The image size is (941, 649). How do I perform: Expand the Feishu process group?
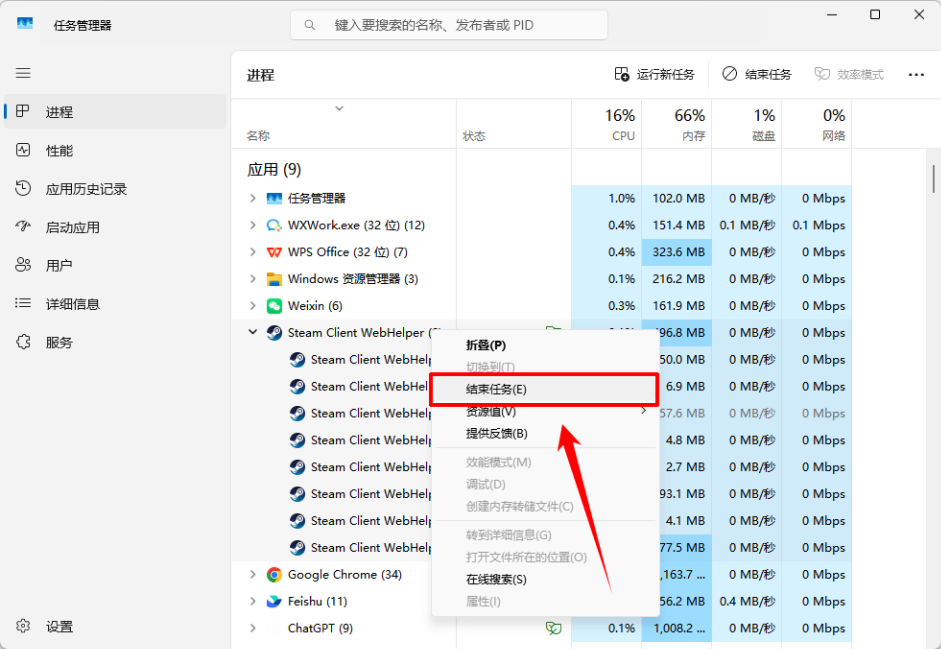coord(253,601)
